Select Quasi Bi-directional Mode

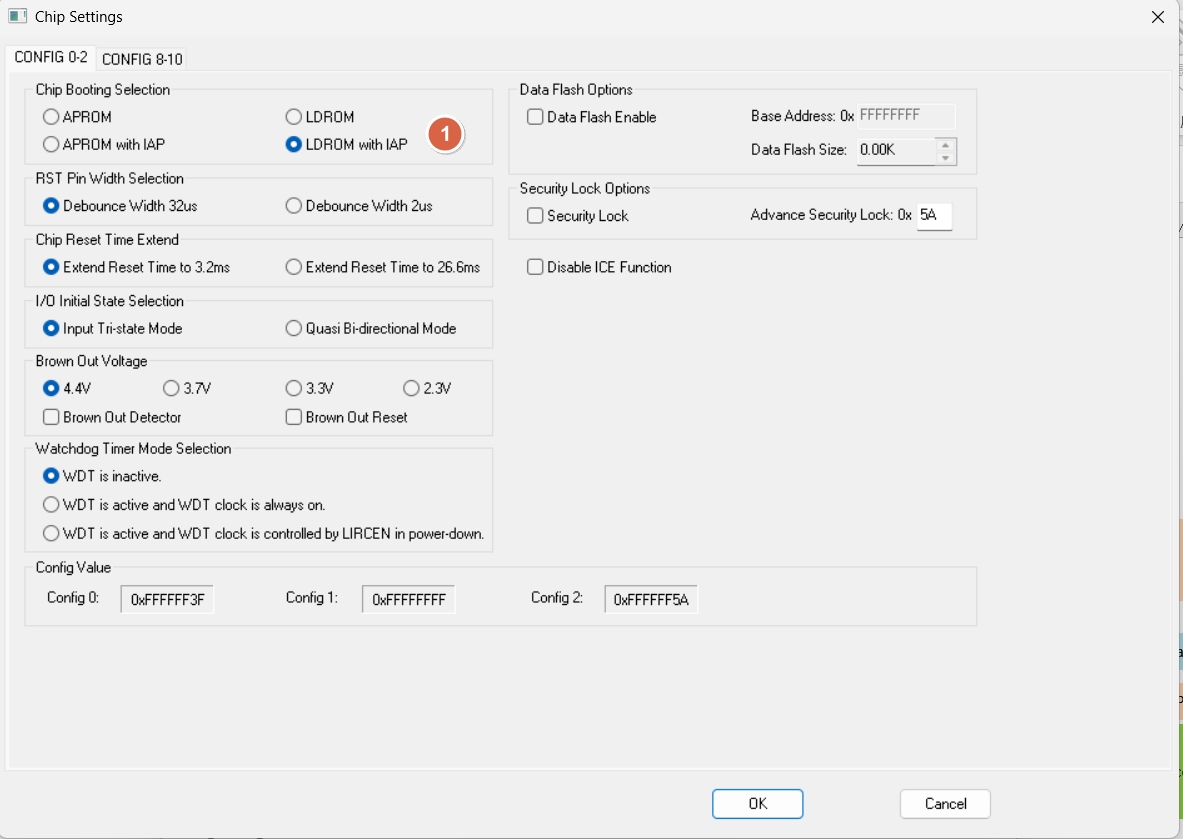pyautogui.click(x=294, y=329)
